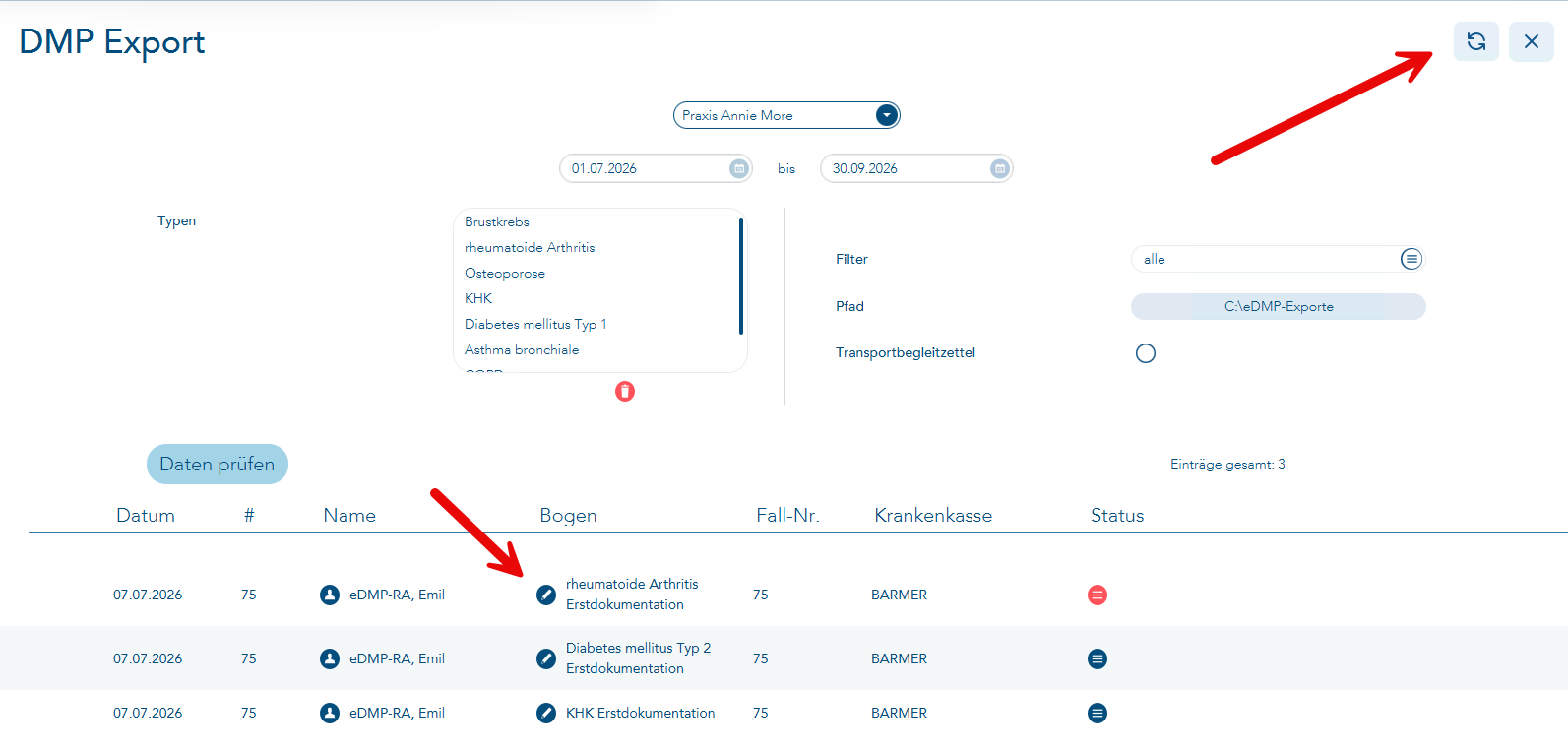
Task: Click the Typen list scrollbar
Action: (740, 276)
